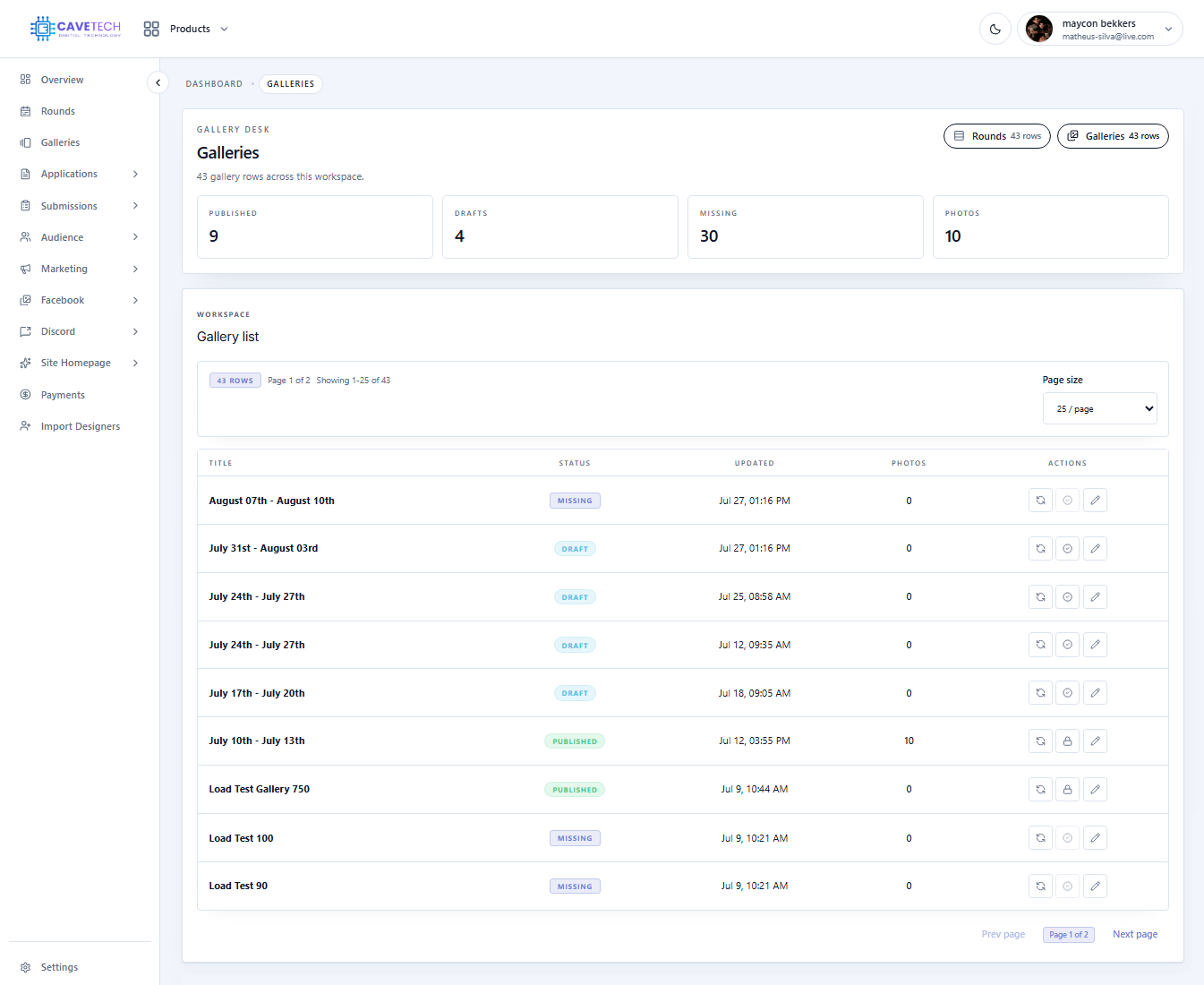1204x985 pixels.
Task: Collapse sidebar with the arrow button
Action: (158, 82)
